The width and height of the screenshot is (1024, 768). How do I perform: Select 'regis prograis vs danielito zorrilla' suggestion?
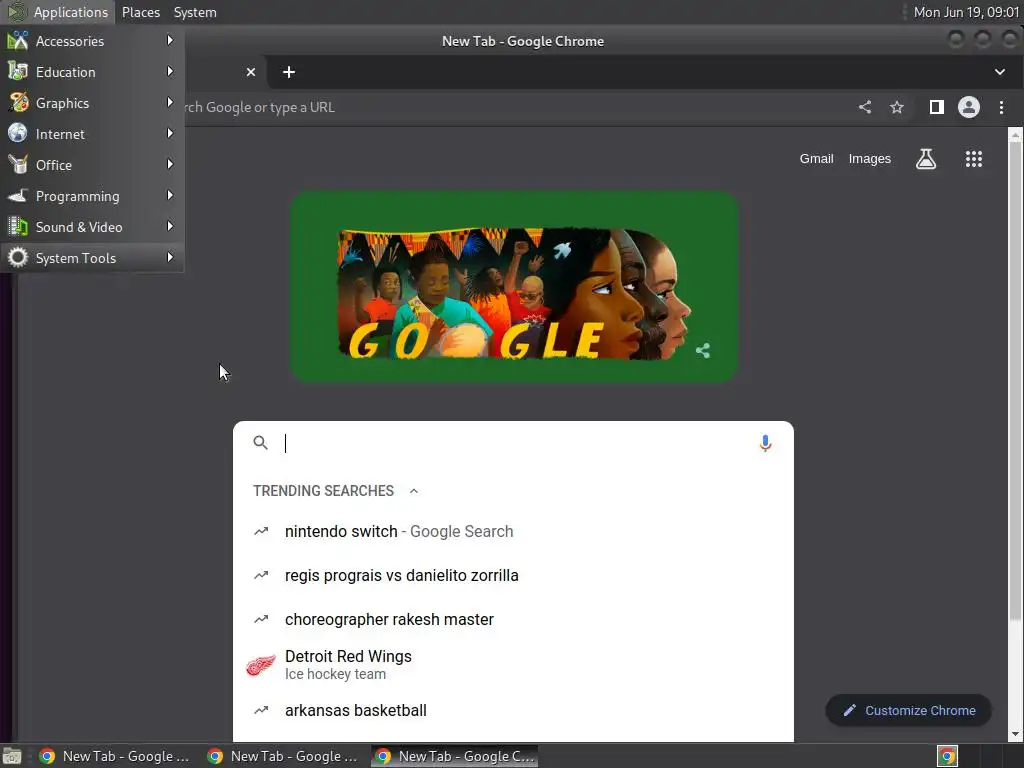pyautogui.click(x=513, y=575)
